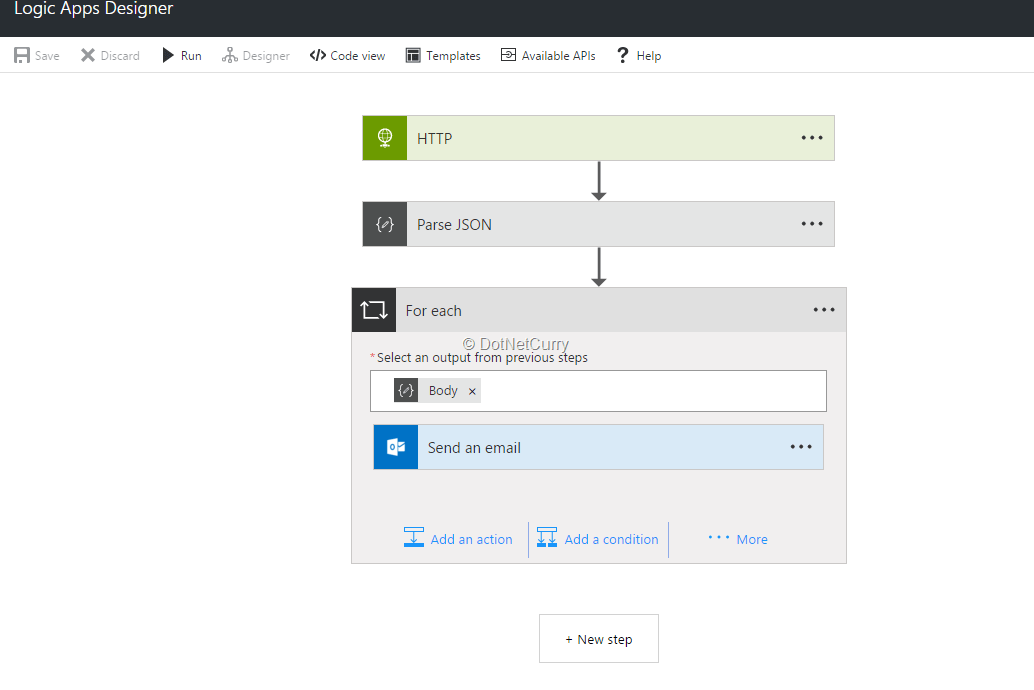The image size is (1034, 690).
Task: Click the Discard label in toolbar
Action: pyautogui.click(x=120, y=56)
